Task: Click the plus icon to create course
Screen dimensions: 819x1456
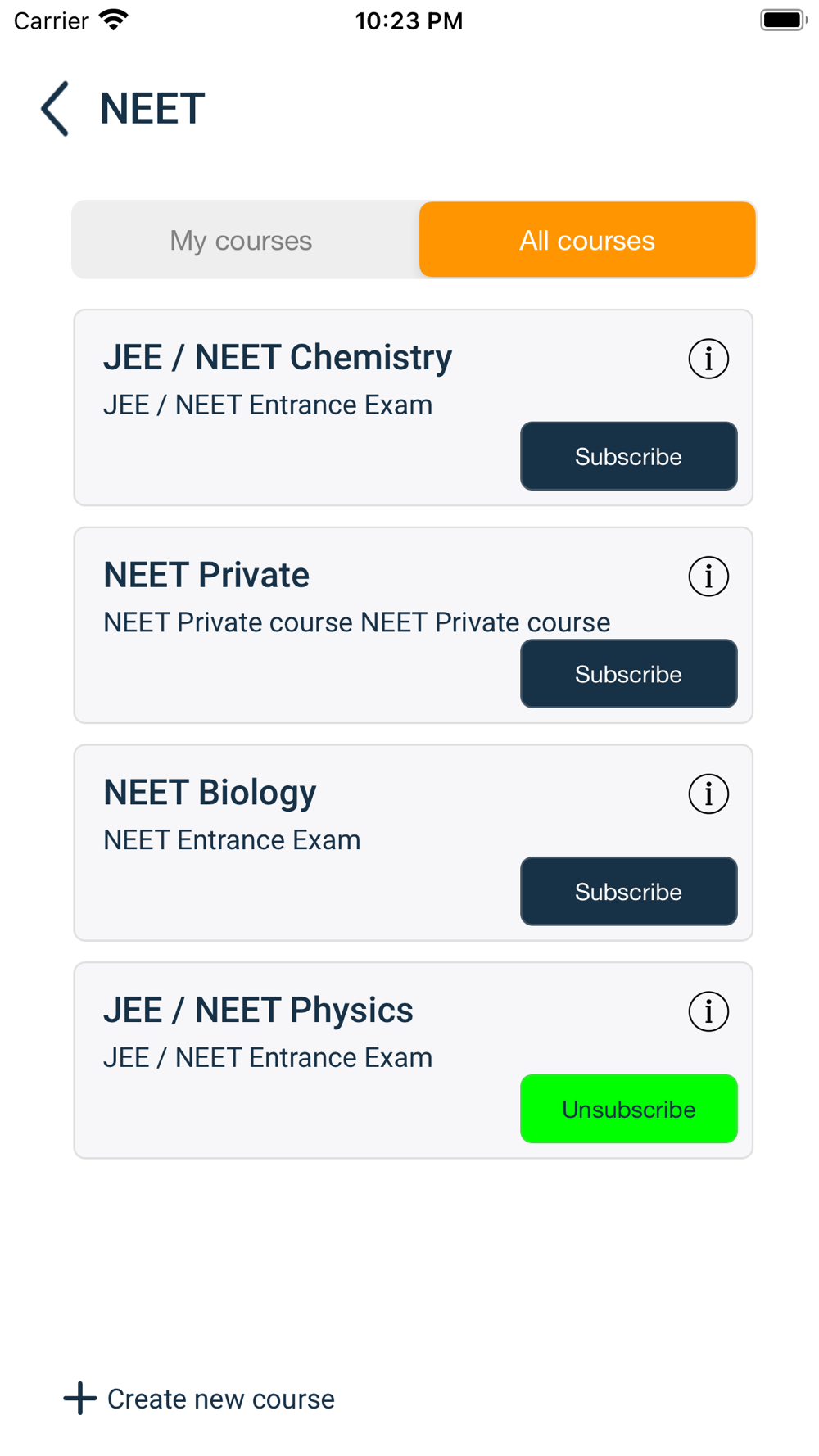Action: coord(79,1398)
